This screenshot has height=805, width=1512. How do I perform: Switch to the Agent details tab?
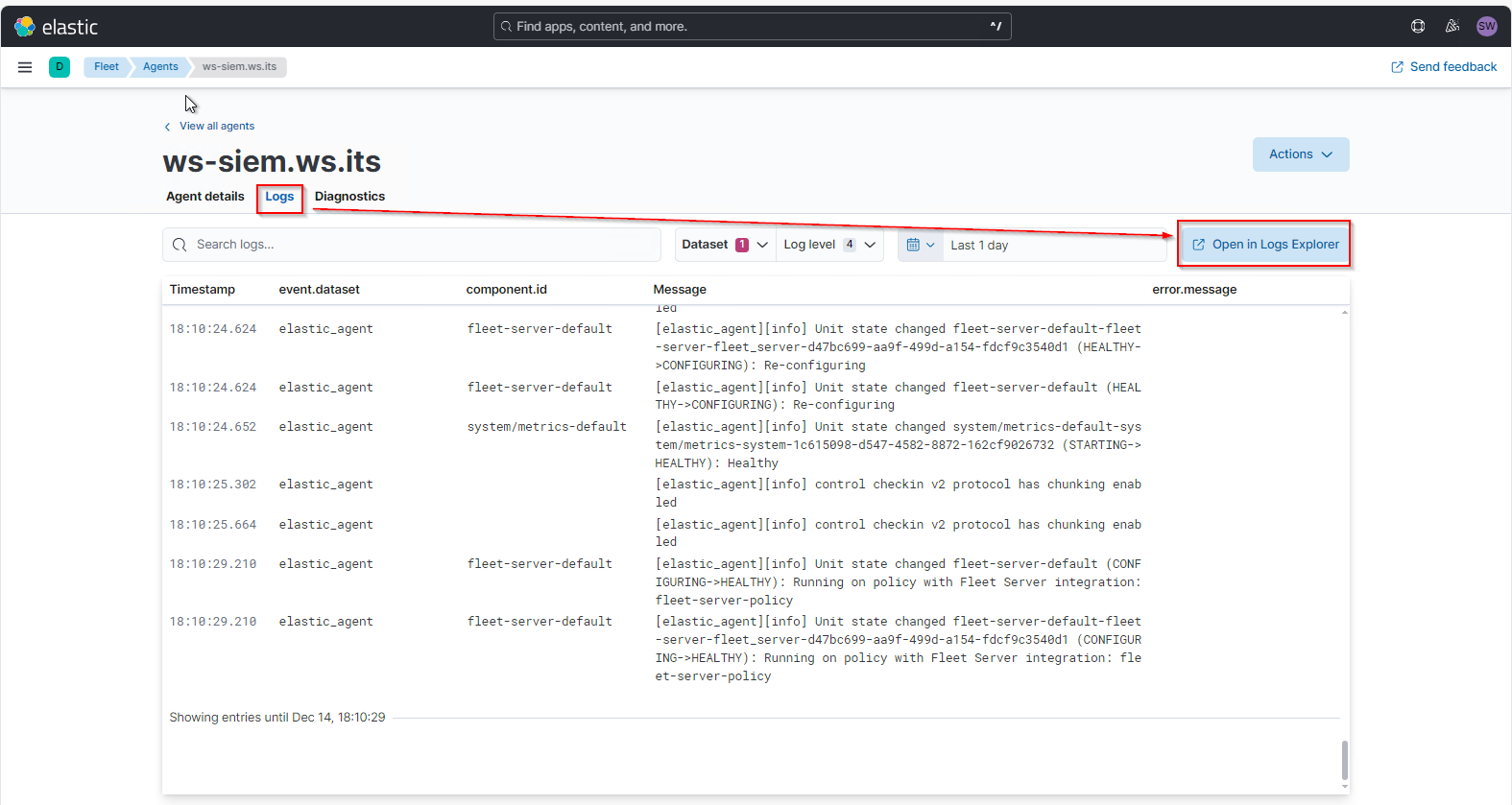pyautogui.click(x=205, y=197)
